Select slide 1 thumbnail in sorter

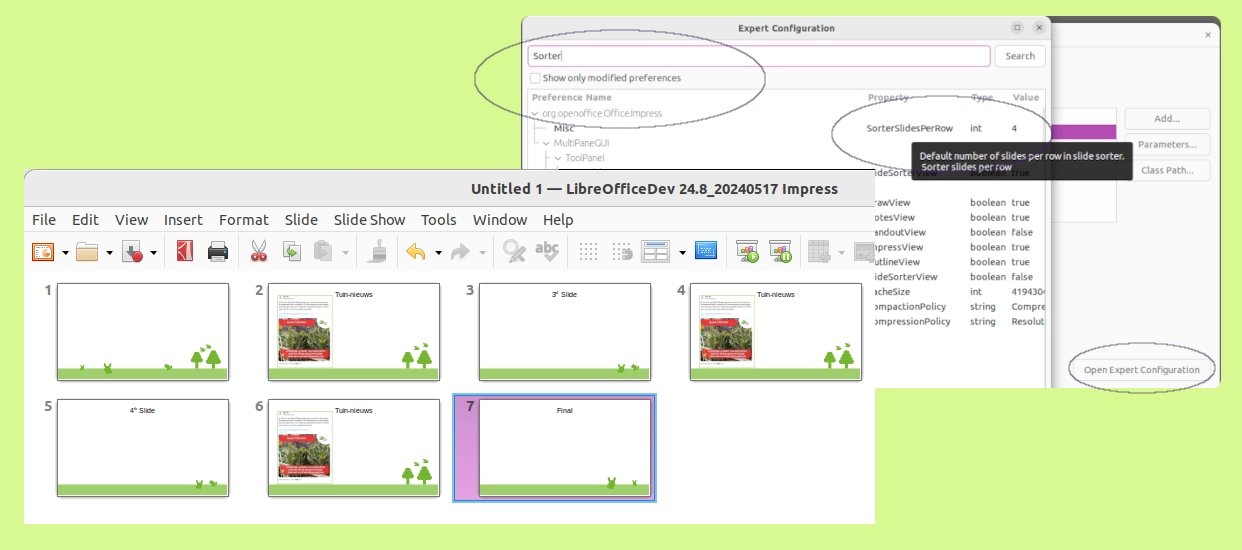pos(143,332)
